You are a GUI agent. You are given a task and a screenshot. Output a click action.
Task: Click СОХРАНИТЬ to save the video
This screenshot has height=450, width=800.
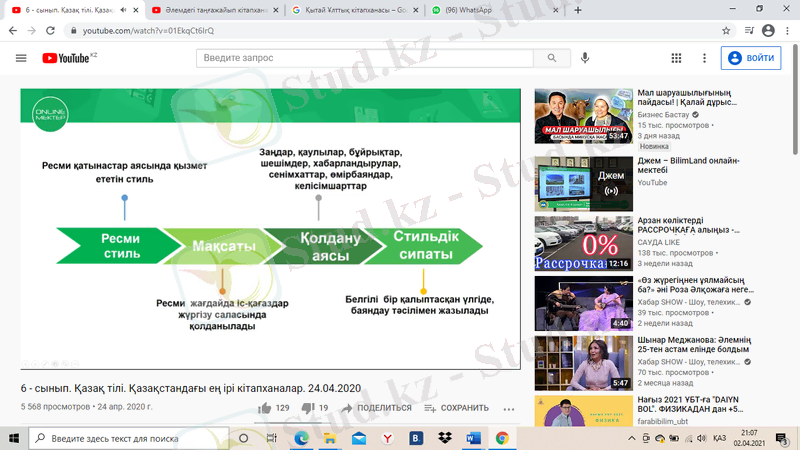[x=457, y=408]
